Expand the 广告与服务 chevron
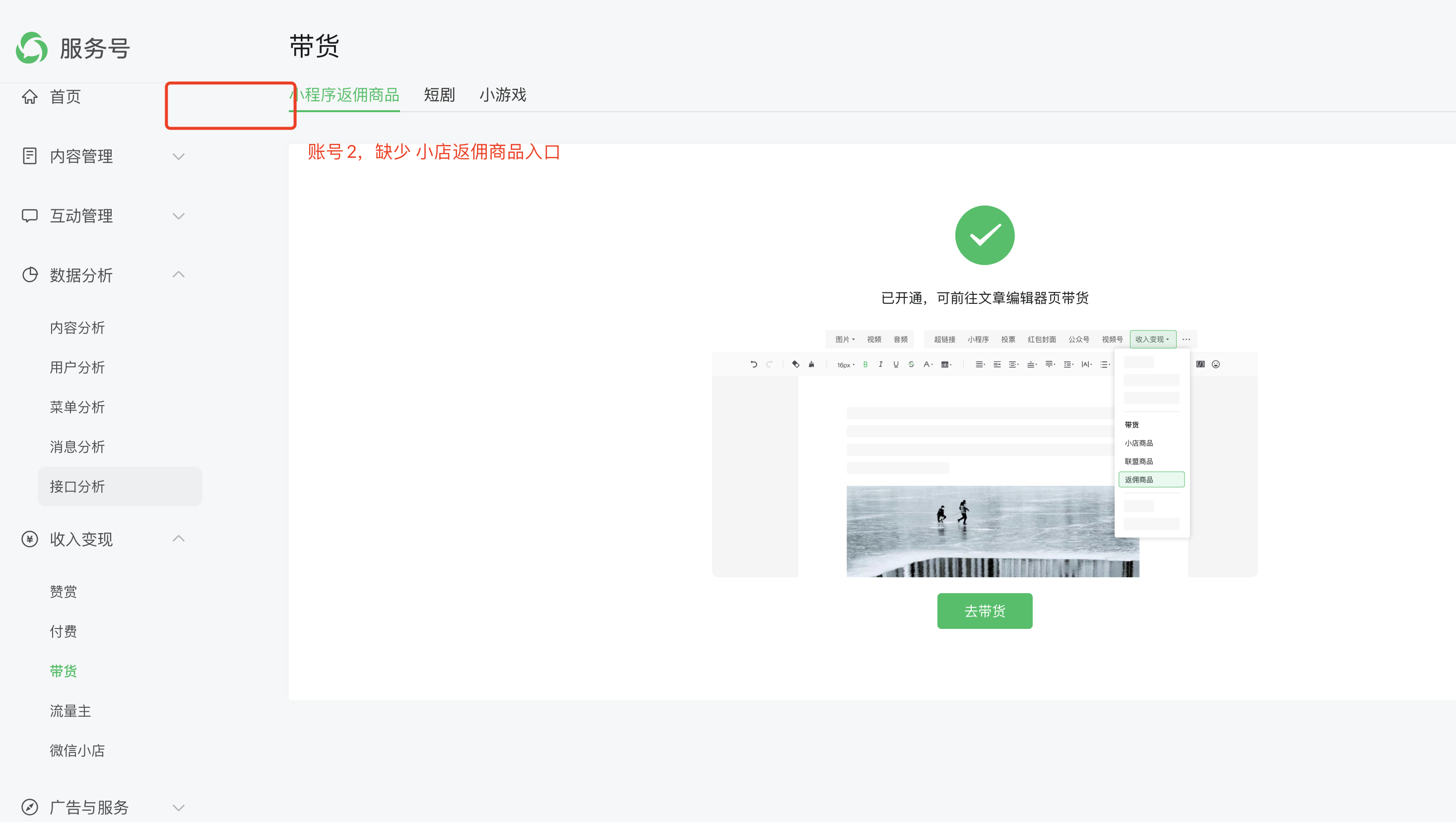Screen dimensions: 1456x822 [179, 807]
